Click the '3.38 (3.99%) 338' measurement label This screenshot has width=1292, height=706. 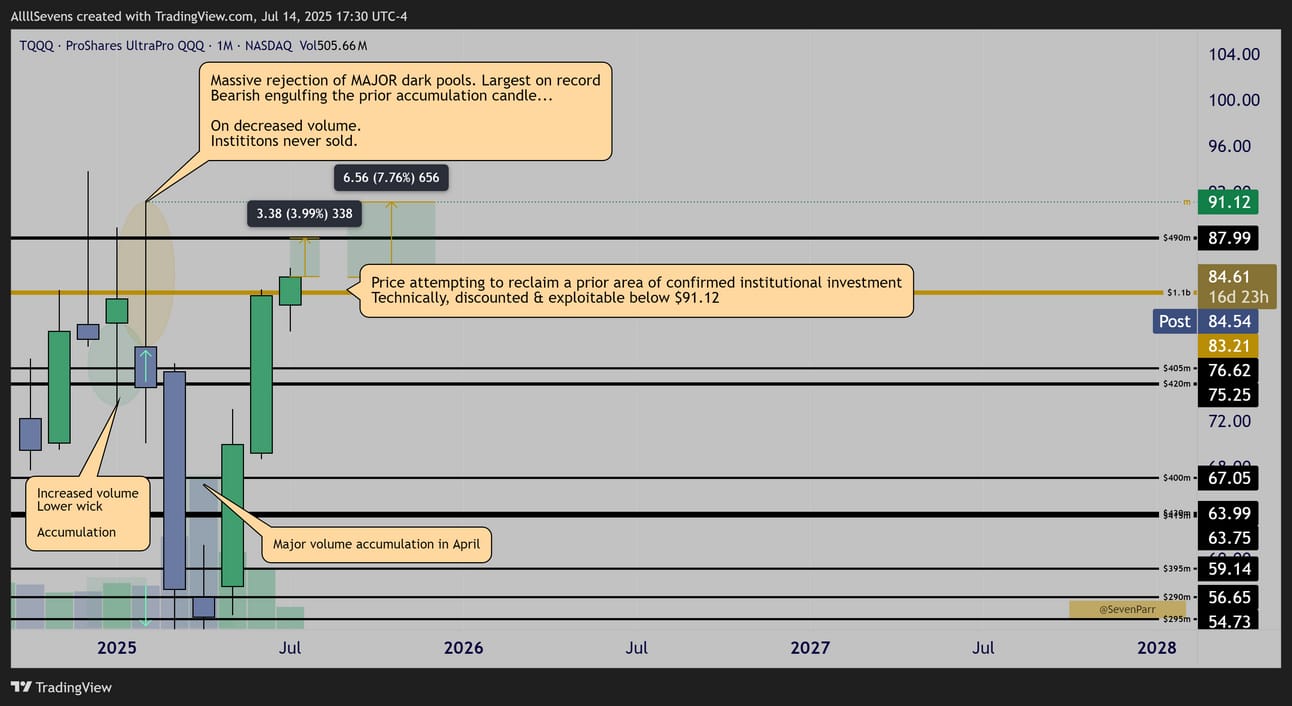tap(305, 213)
